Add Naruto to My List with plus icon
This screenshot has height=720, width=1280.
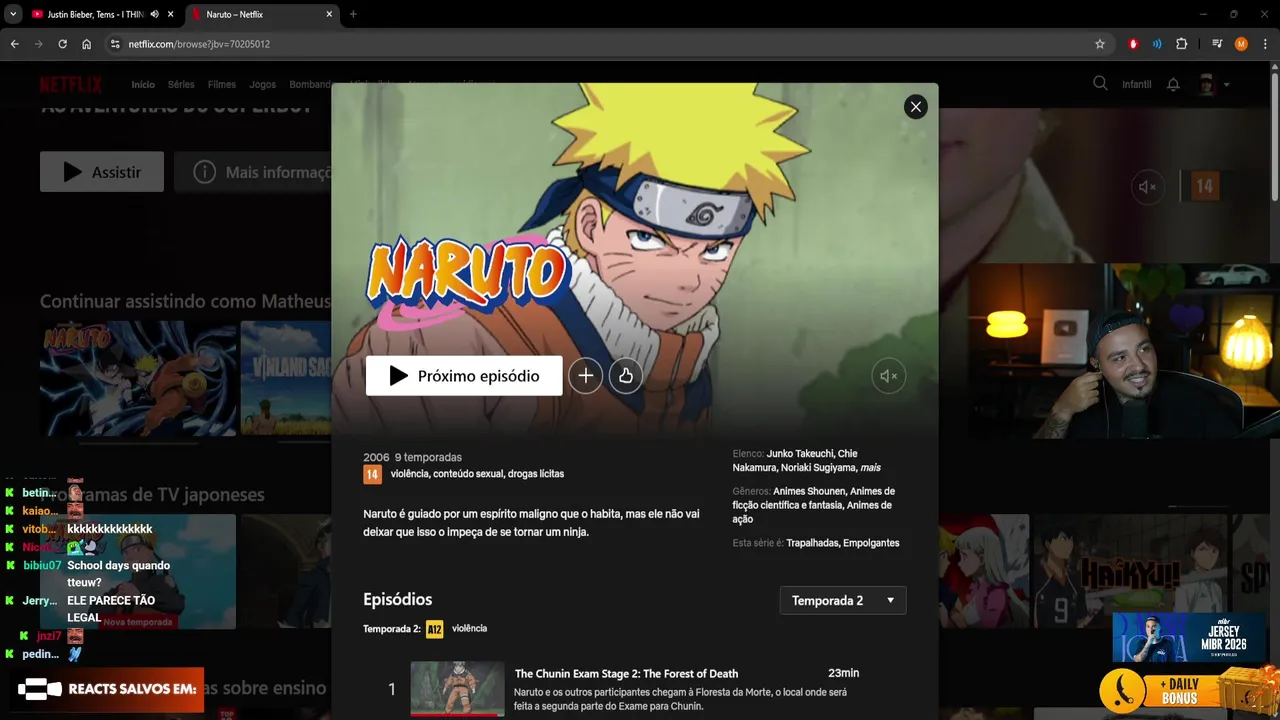[585, 376]
